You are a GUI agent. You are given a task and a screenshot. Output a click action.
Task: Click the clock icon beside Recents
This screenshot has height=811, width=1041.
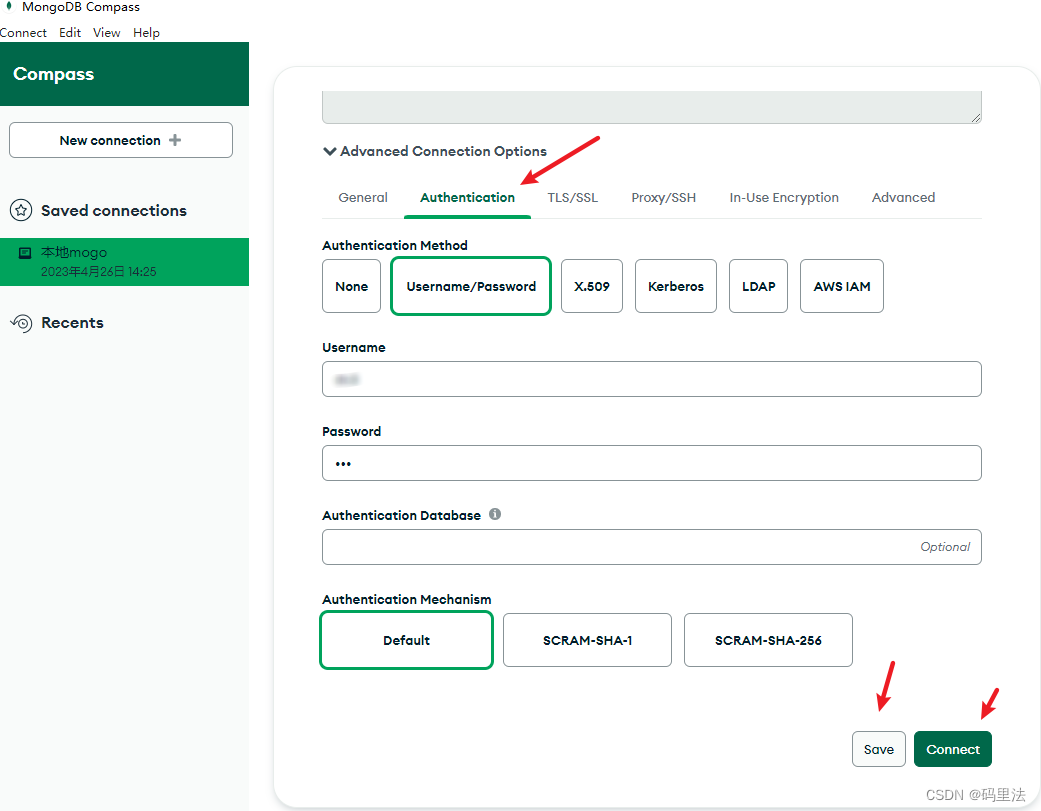tap(21, 323)
